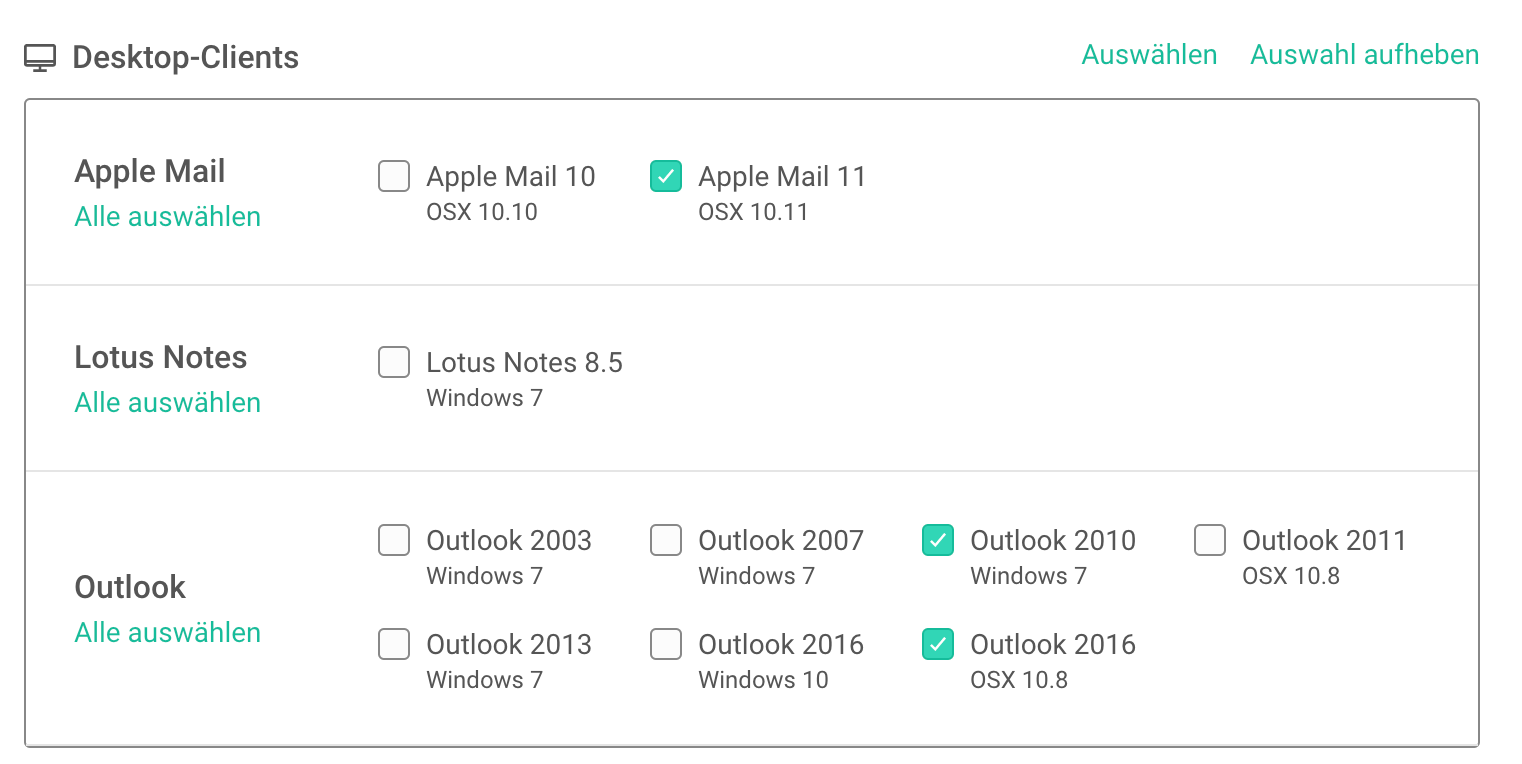The height and width of the screenshot is (764, 1522).
Task: Select the Outlook 2007 checkbox
Action: [x=666, y=540]
